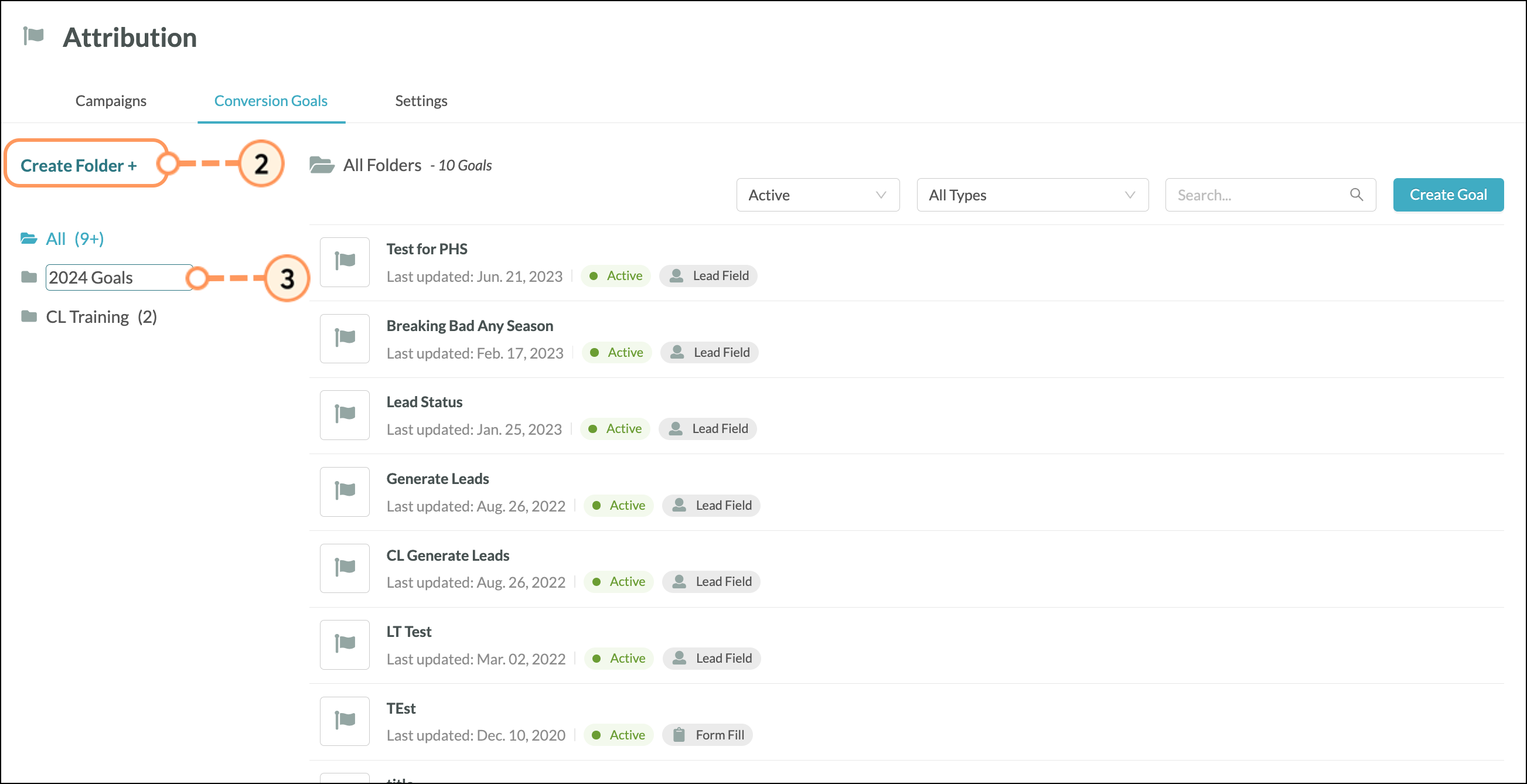Click the open folder icon beside All
The width and height of the screenshot is (1527, 784).
(x=29, y=238)
